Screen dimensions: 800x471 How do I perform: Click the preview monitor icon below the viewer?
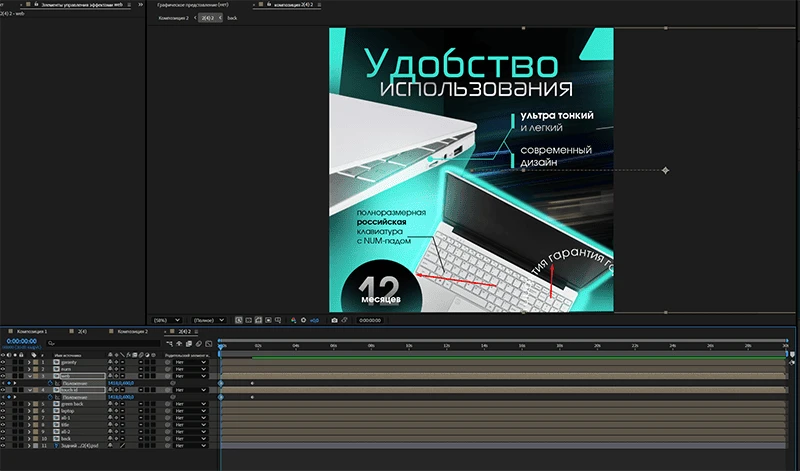coord(278,320)
